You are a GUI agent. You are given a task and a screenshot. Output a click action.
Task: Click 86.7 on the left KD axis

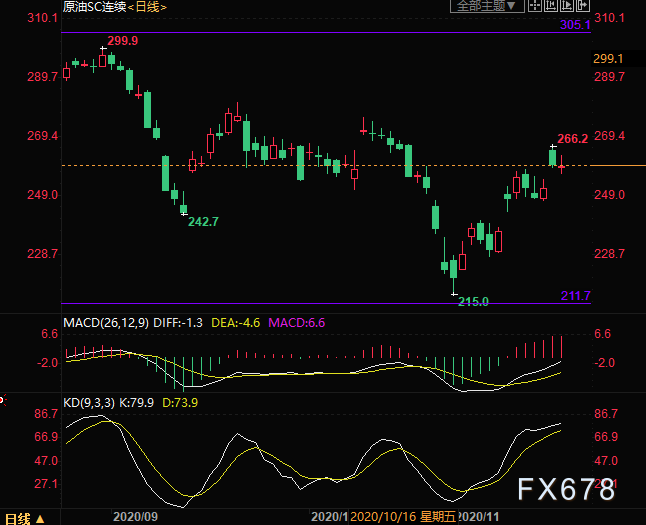(x=46, y=414)
